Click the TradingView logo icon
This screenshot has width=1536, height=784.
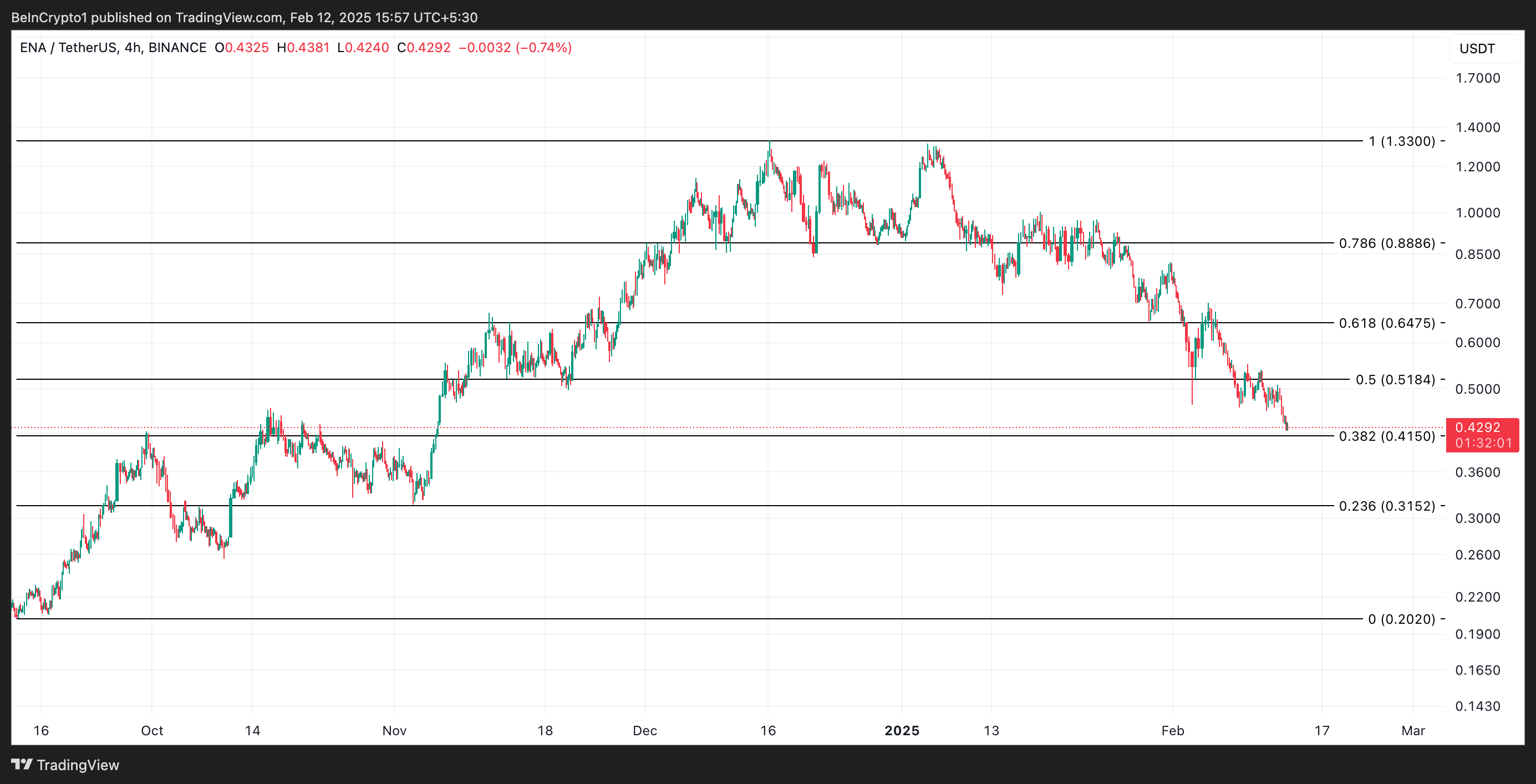pyautogui.click(x=22, y=763)
